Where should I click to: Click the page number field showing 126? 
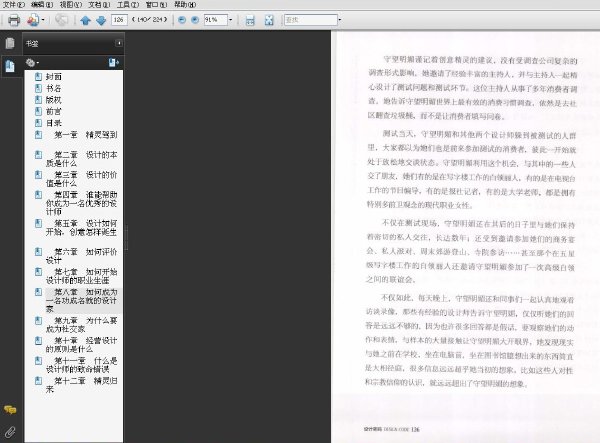[x=119, y=20]
